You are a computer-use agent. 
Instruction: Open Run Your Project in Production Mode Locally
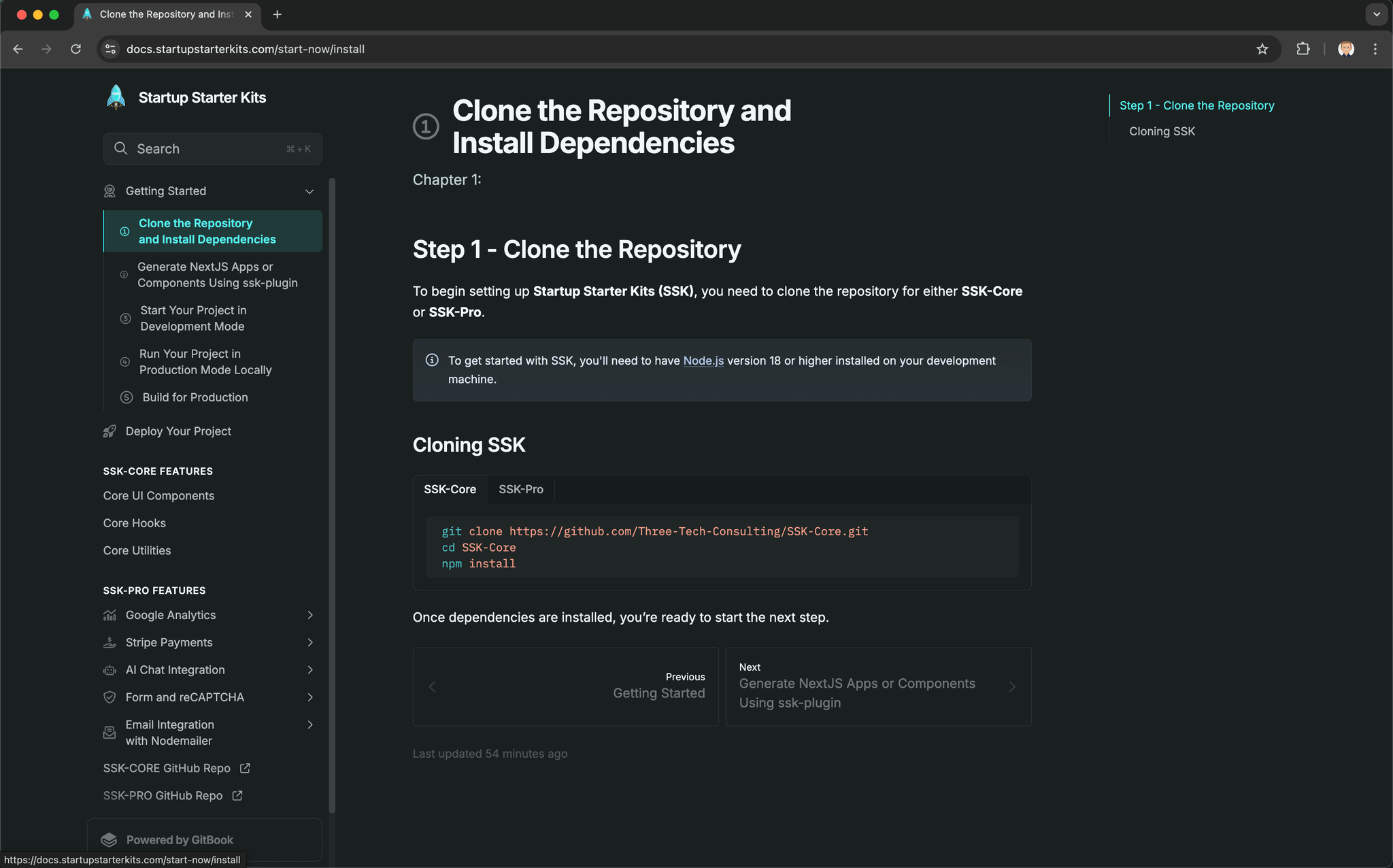(x=213, y=362)
